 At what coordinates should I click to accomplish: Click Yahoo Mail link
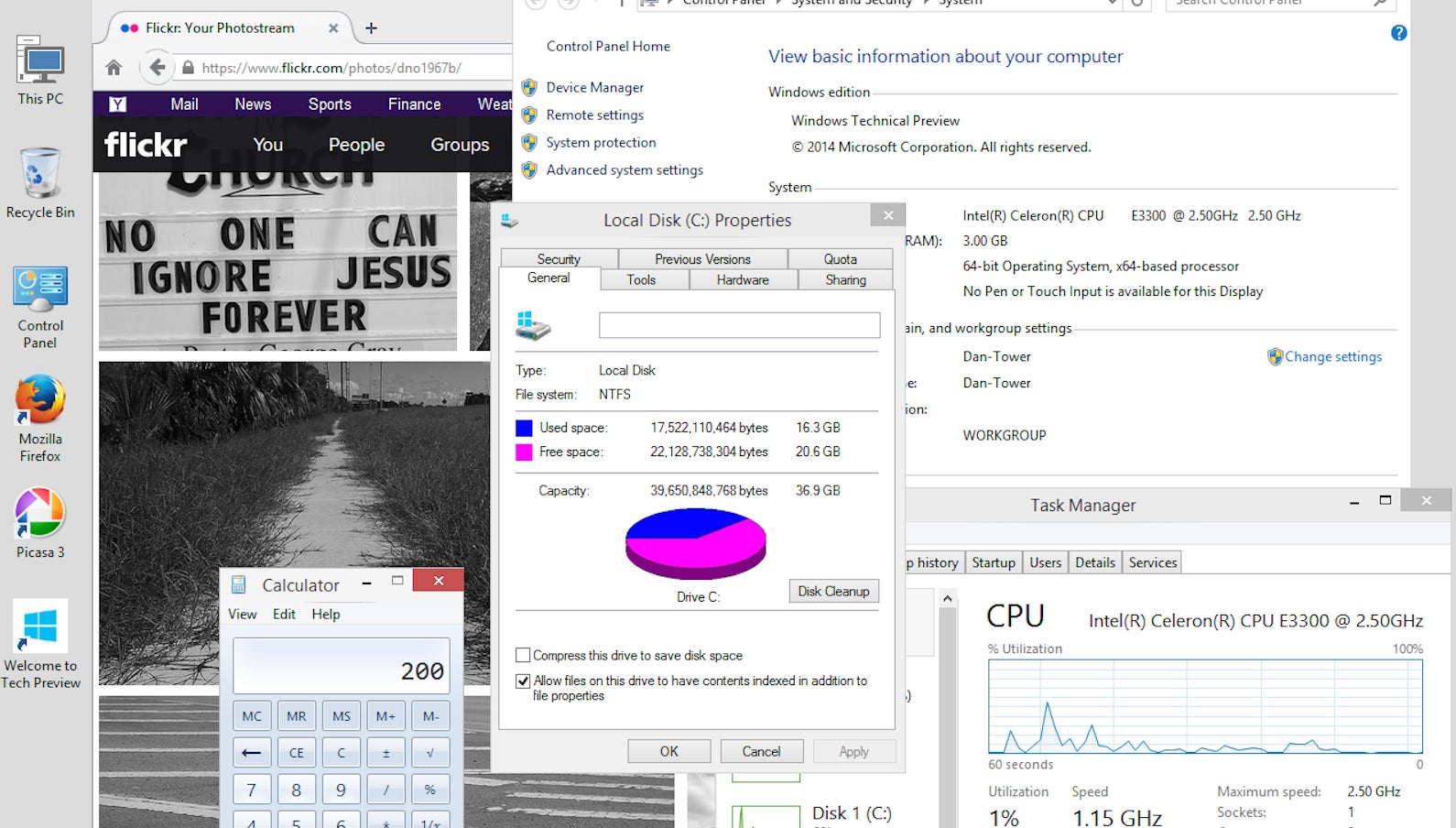(x=184, y=104)
